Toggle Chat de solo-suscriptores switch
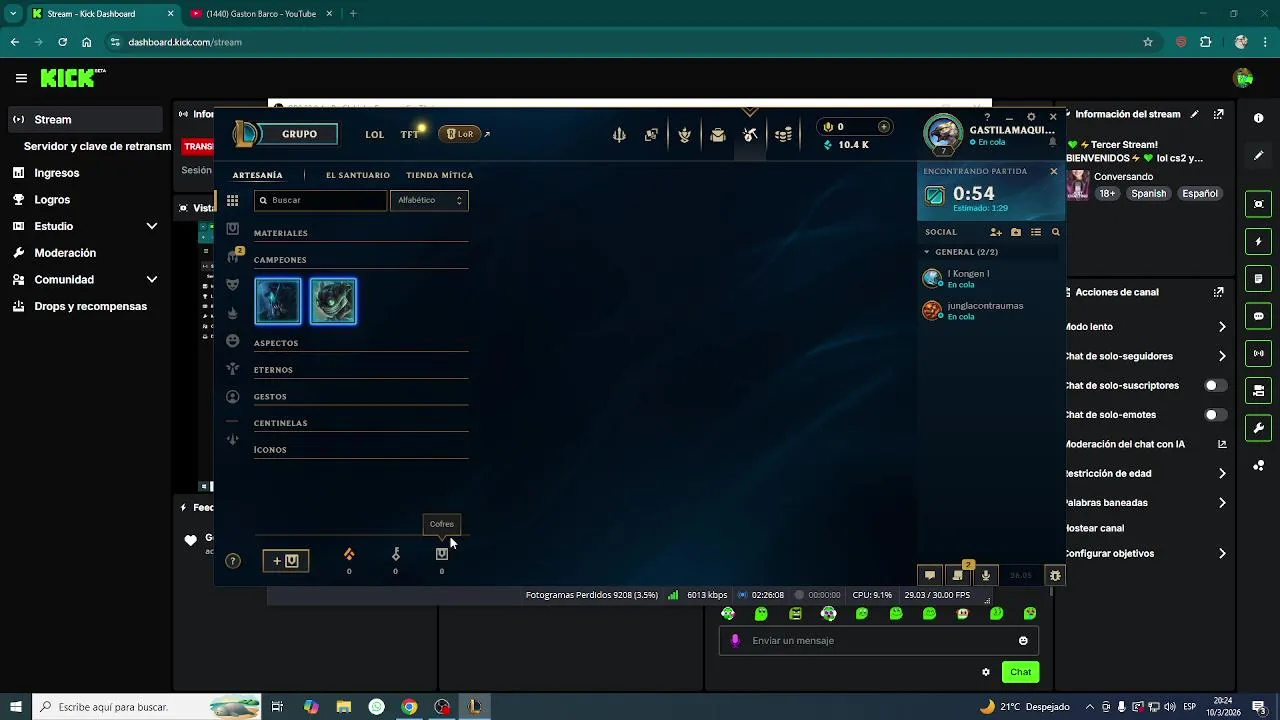This screenshot has width=1280, height=720. (1215, 385)
